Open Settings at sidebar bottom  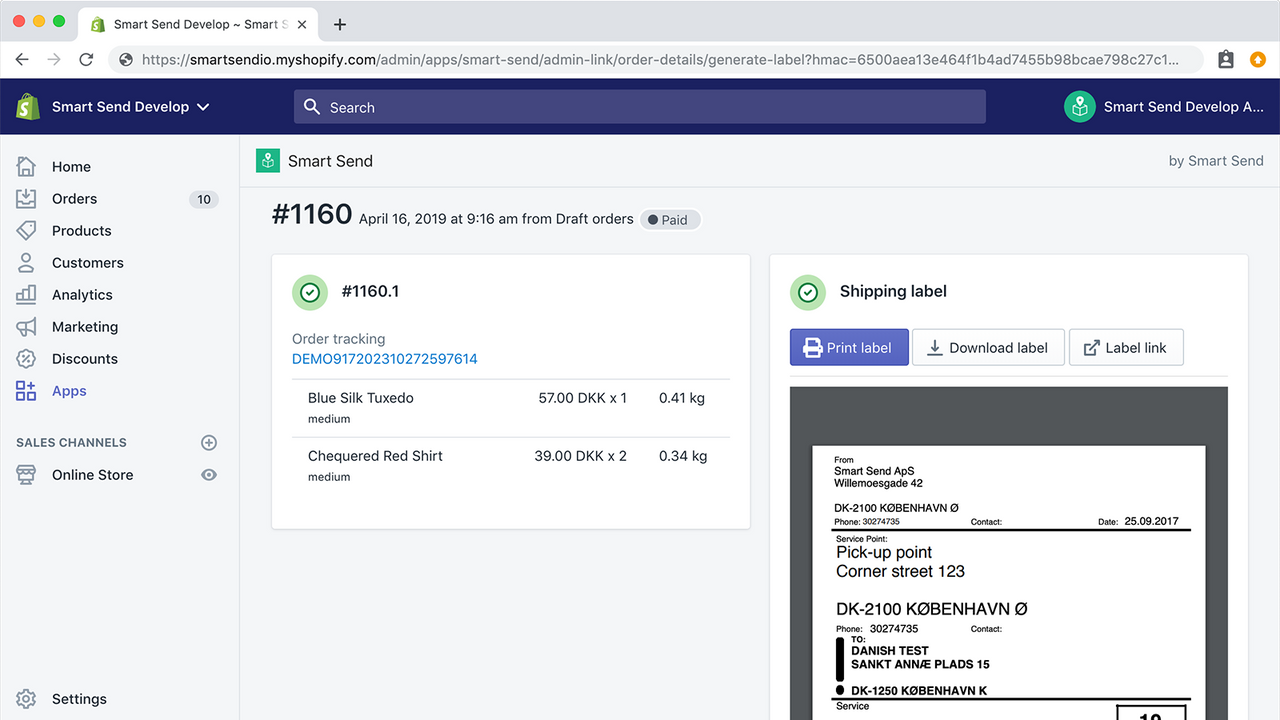pyautogui.click(x=79, y=699)
